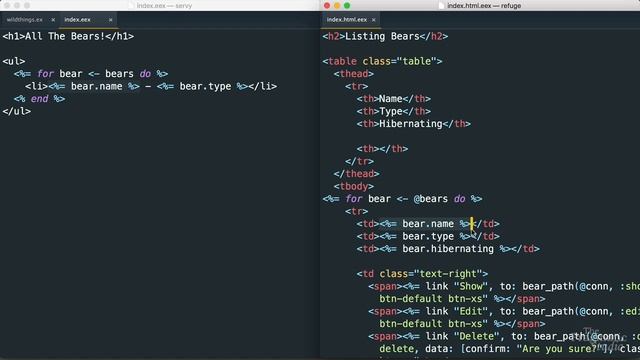640x360 pixels.
Task: Click the Name th line
Action: coord(394,99)
